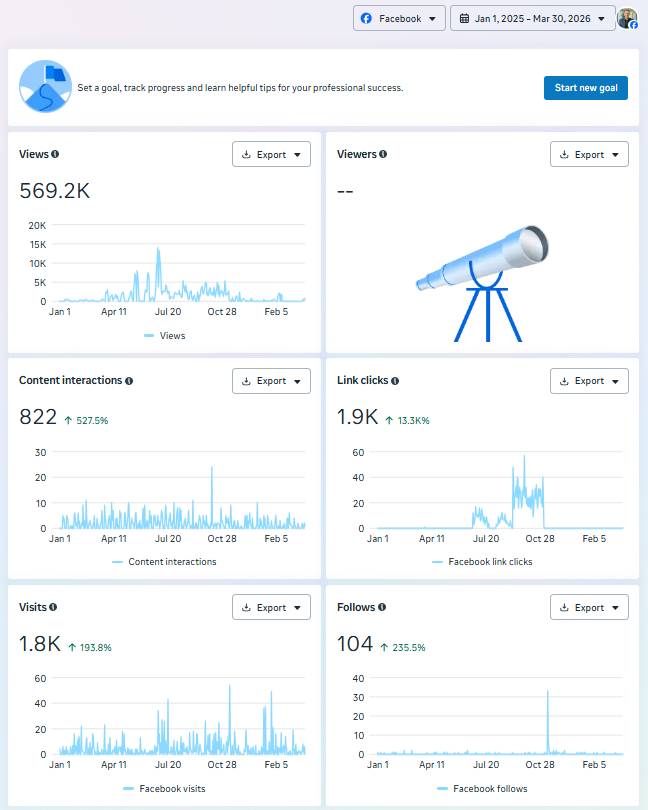Click the 1.9K link clicks total

[x=358, y=417]
